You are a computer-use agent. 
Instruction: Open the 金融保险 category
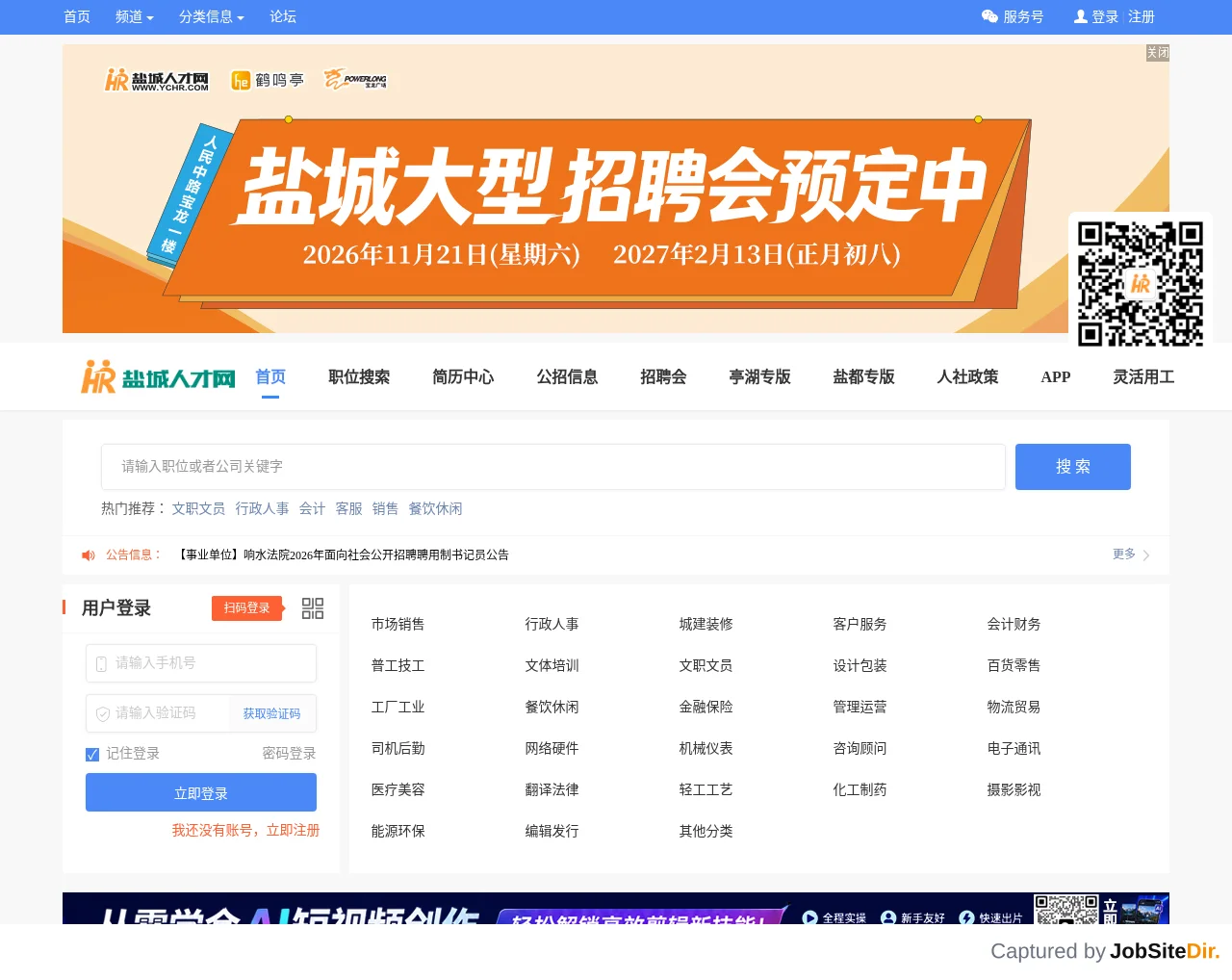pos(706,708)
